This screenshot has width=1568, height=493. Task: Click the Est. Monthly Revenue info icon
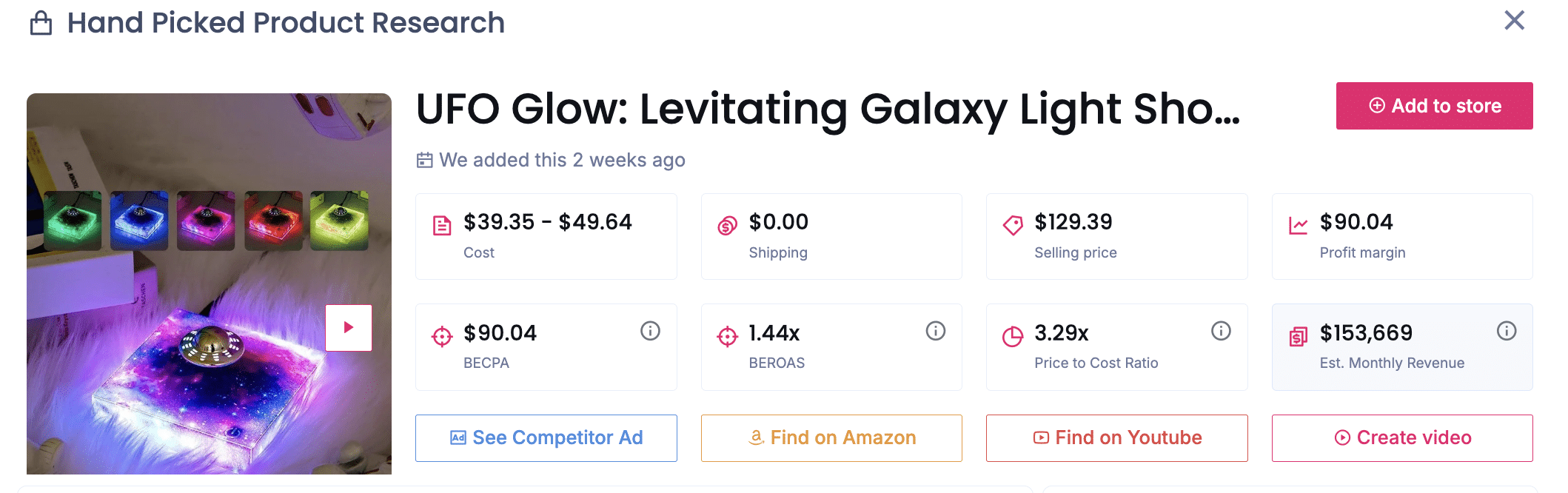(x=1507, y=331)
